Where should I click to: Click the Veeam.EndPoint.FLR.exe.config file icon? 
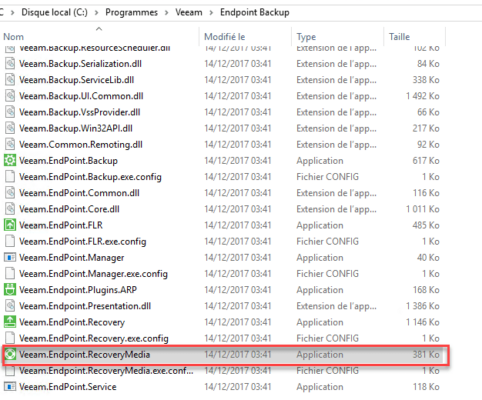pyautogui.click(x=10, y=242)
